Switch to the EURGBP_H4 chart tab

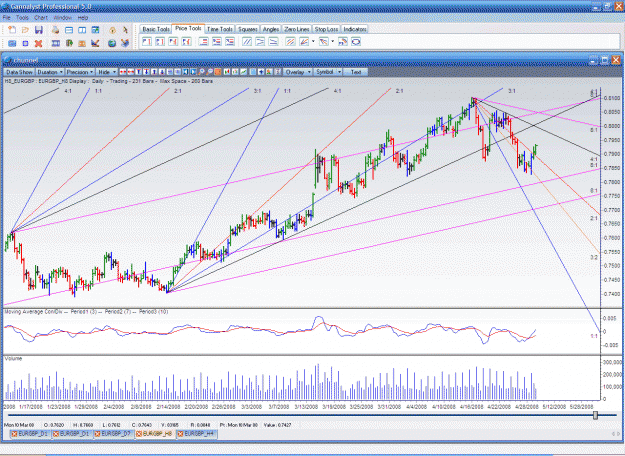pyautogui.click(x=197, y=434)
